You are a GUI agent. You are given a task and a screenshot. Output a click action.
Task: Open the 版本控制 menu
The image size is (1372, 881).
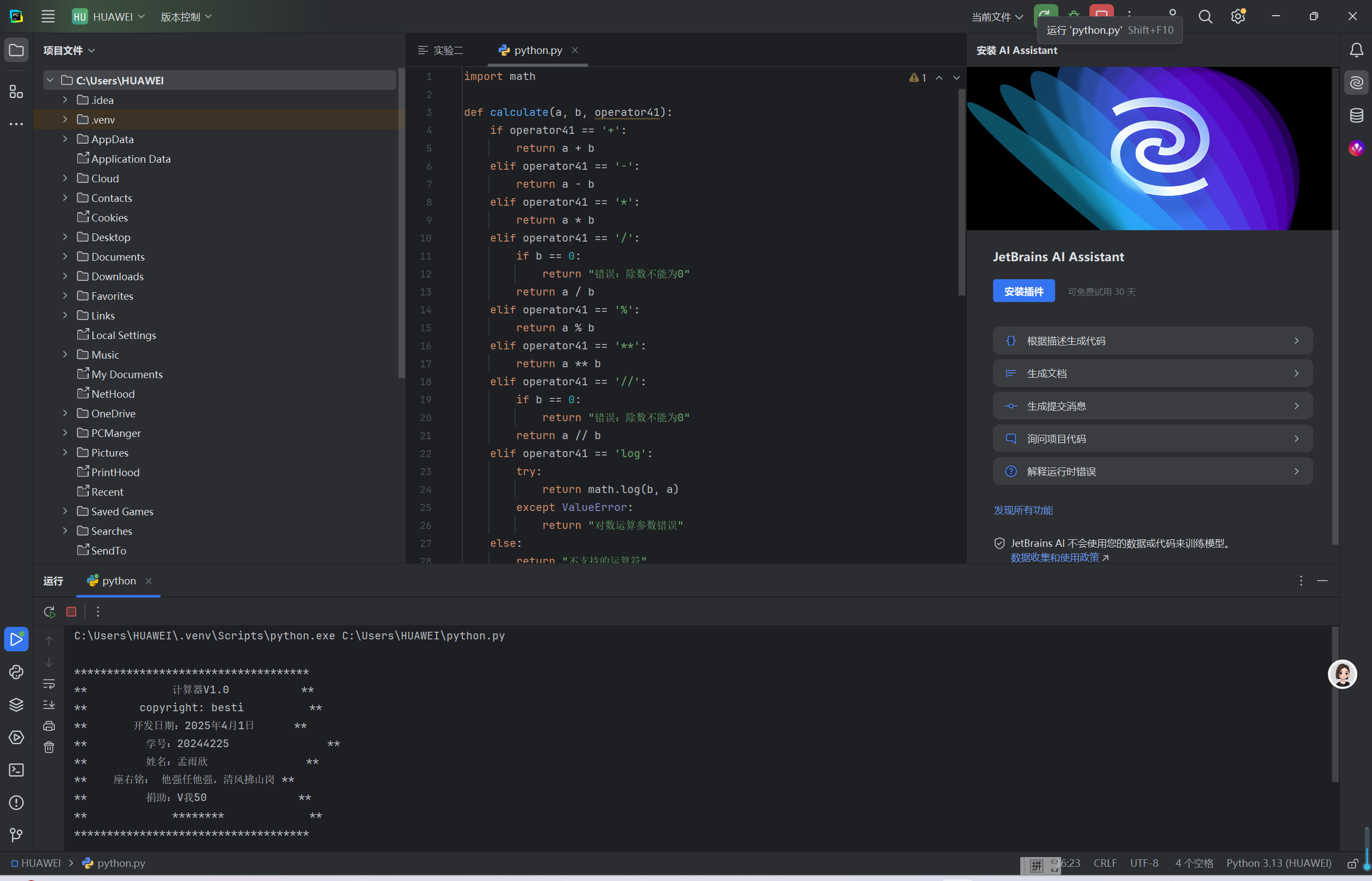(x=186, y=16)
